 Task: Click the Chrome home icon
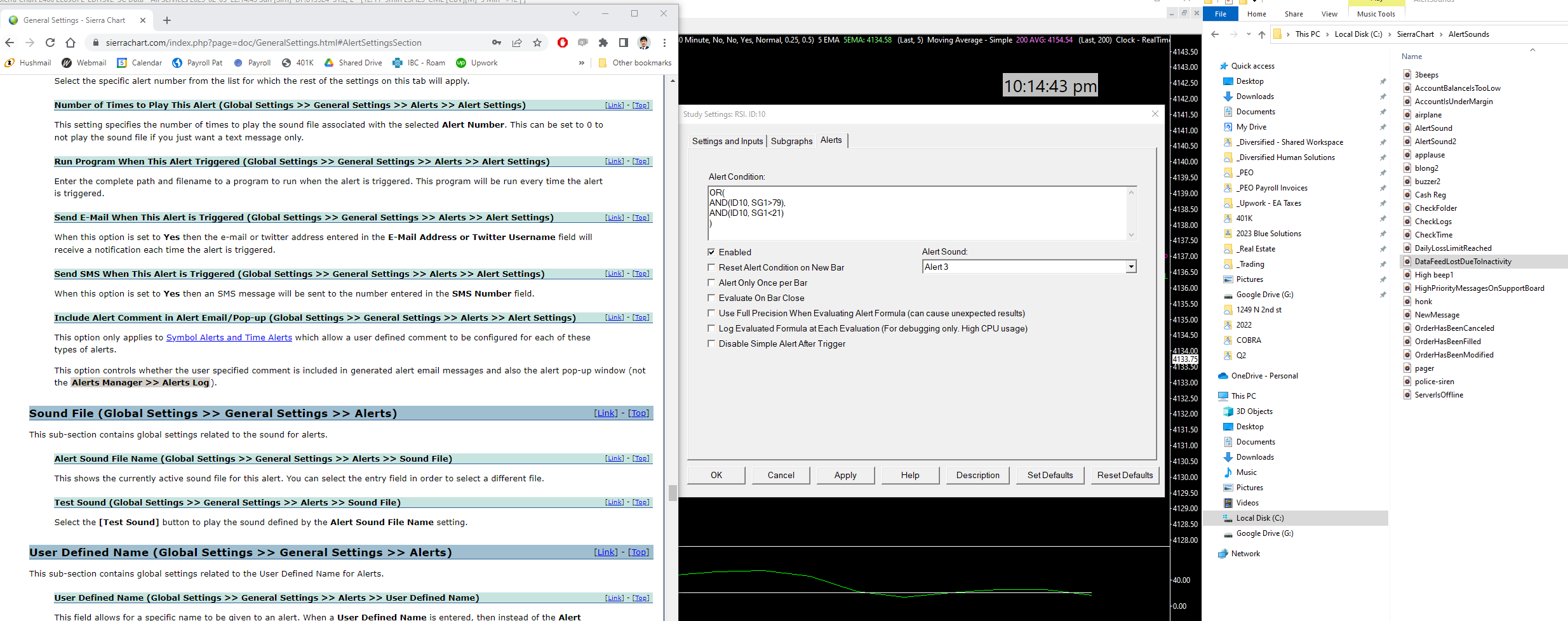pyautogui.click(x=70, y=43)
